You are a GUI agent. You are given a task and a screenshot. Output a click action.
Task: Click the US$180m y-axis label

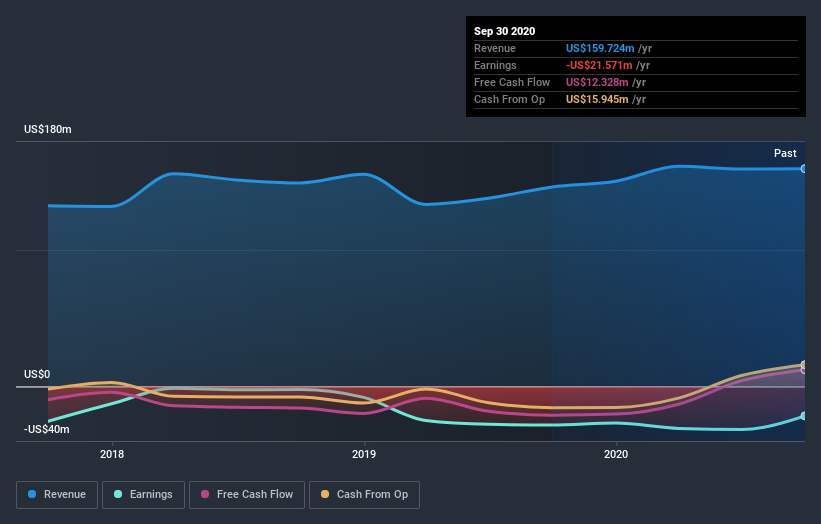pos(48,129)
